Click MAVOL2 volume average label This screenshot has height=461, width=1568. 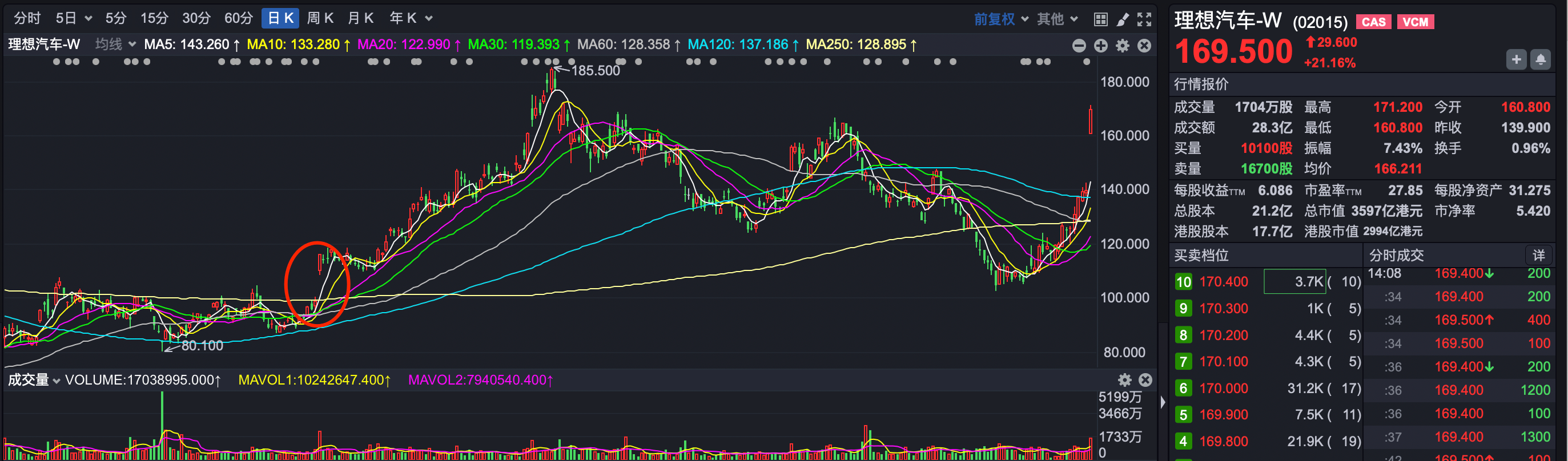[x=481, y=380]
